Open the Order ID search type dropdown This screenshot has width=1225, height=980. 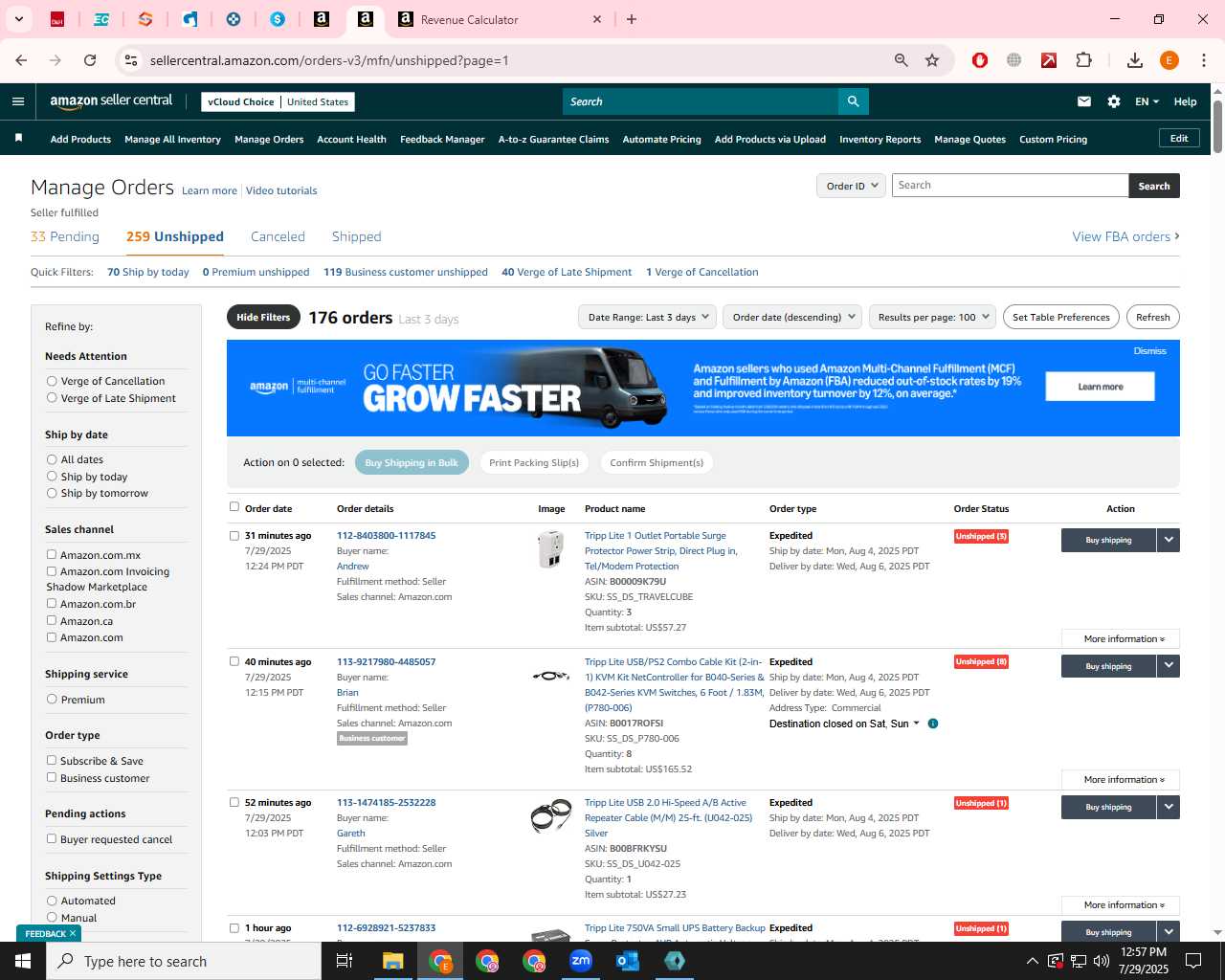tap(851, 186)
